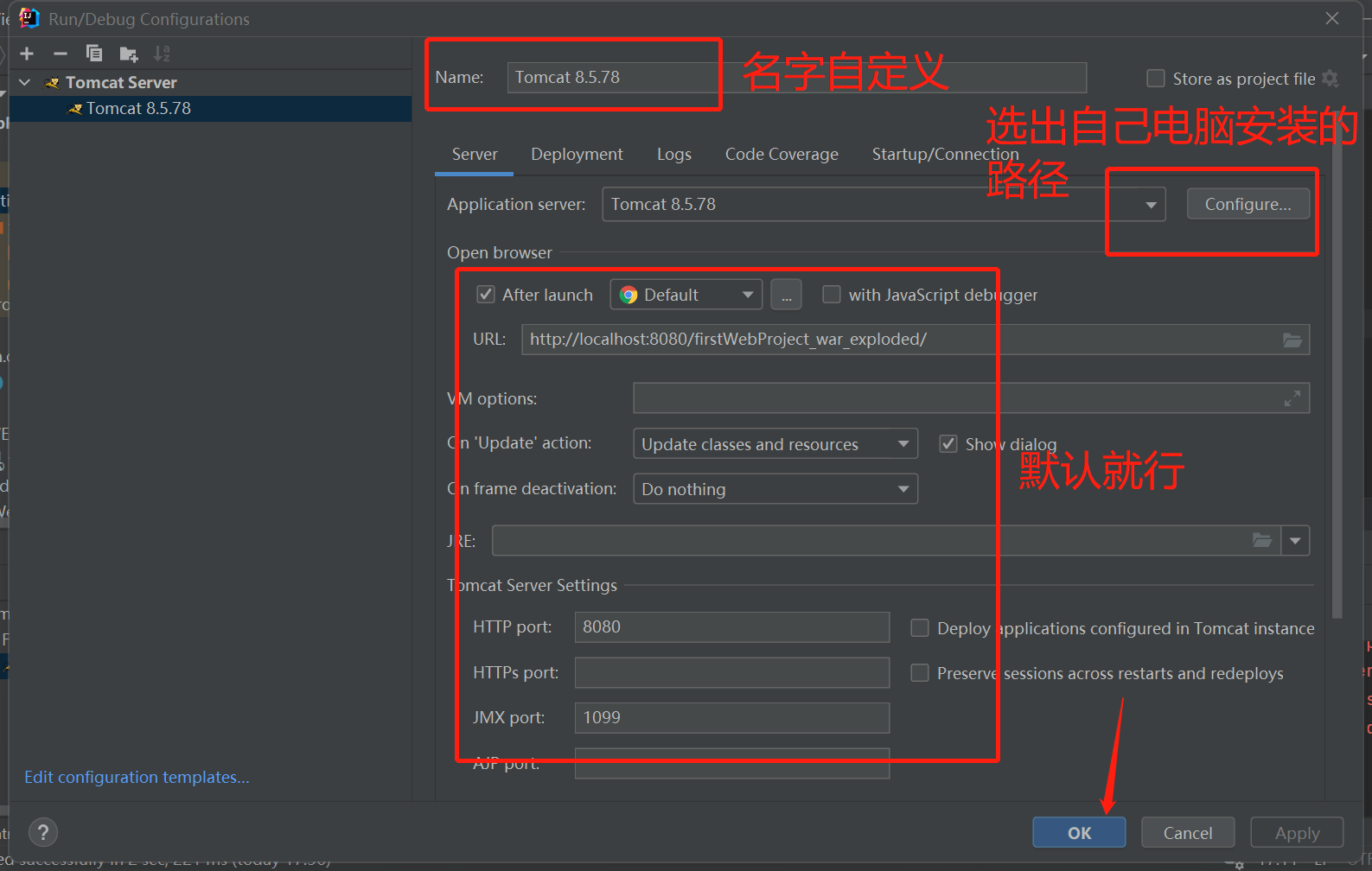The image size is (1372, 871).
Task: Switch to the Deployment tab
Action: (577, 155)
